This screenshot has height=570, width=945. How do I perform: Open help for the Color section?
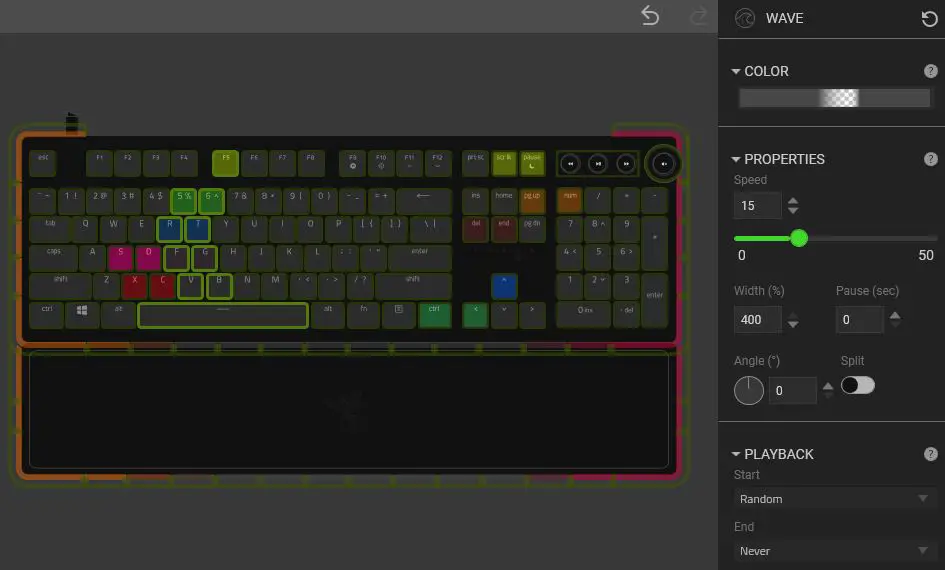click(x=931, y=71)
